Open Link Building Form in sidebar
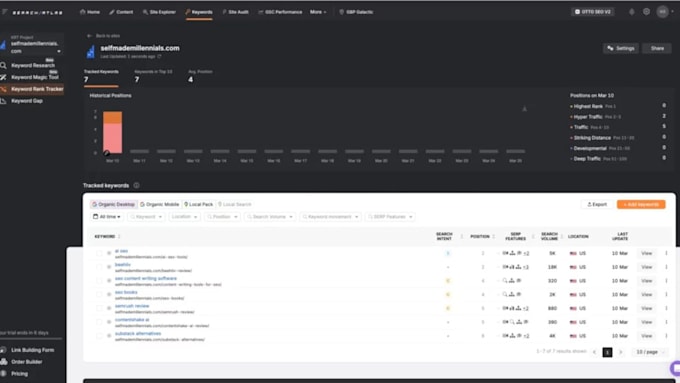 [x=32, y=350]
